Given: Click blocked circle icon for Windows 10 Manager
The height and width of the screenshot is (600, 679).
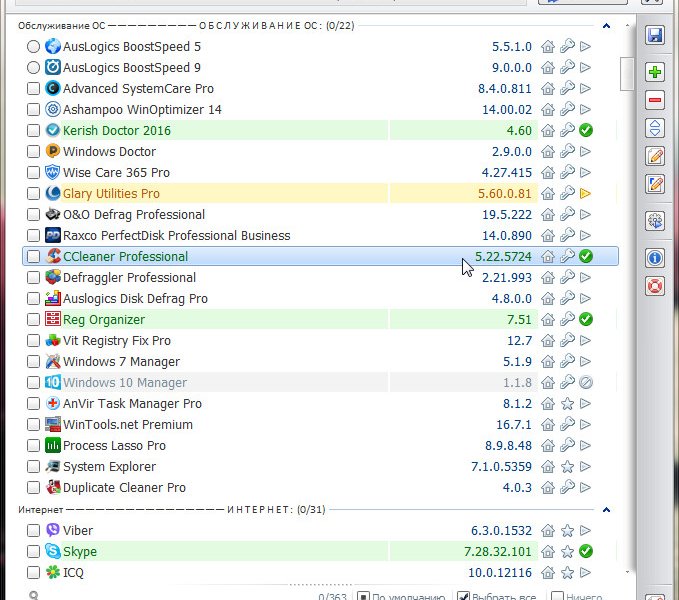Looking at the screenshot, I should 585,383.
